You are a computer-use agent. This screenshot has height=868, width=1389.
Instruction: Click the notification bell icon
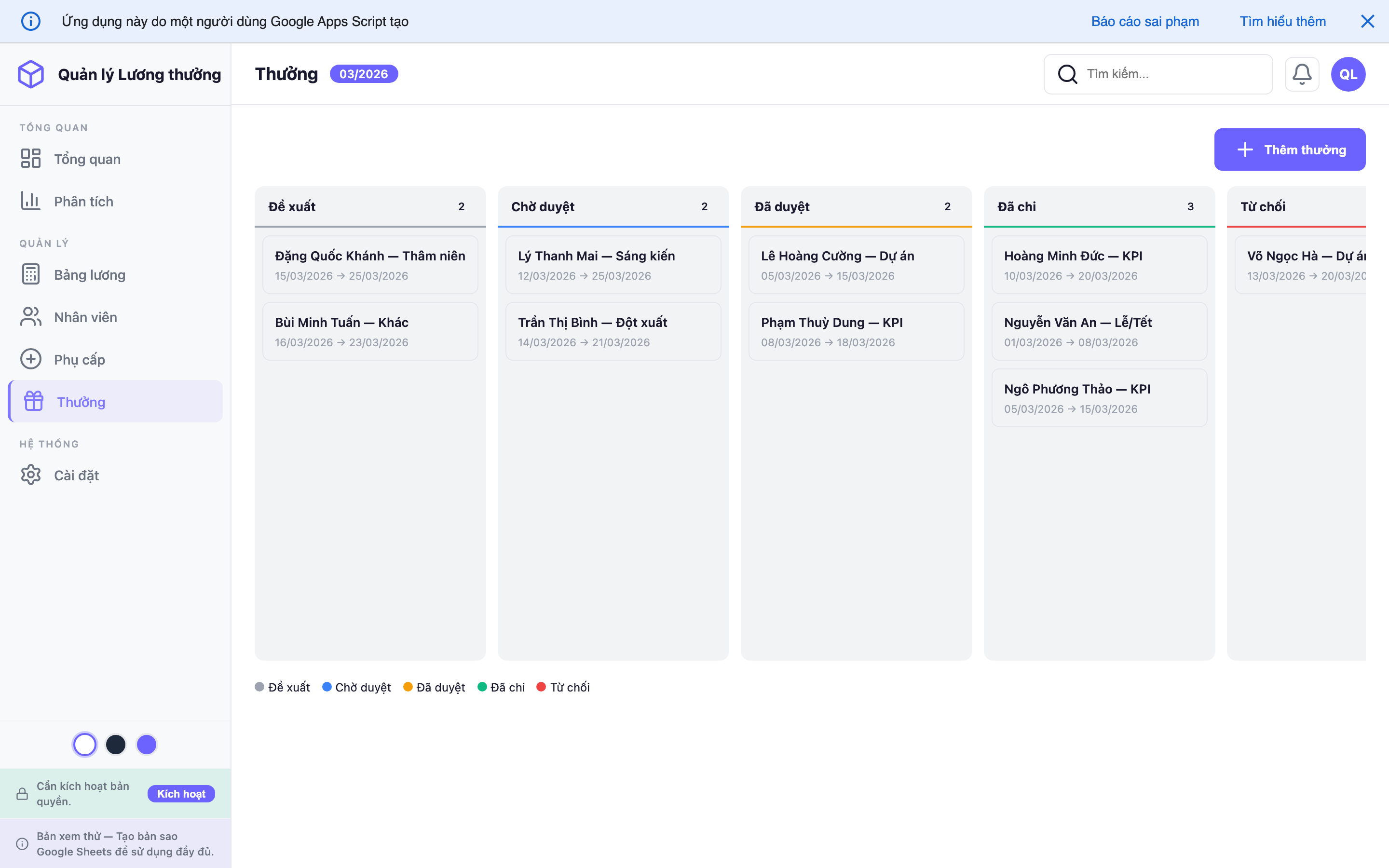[1301, 74]
